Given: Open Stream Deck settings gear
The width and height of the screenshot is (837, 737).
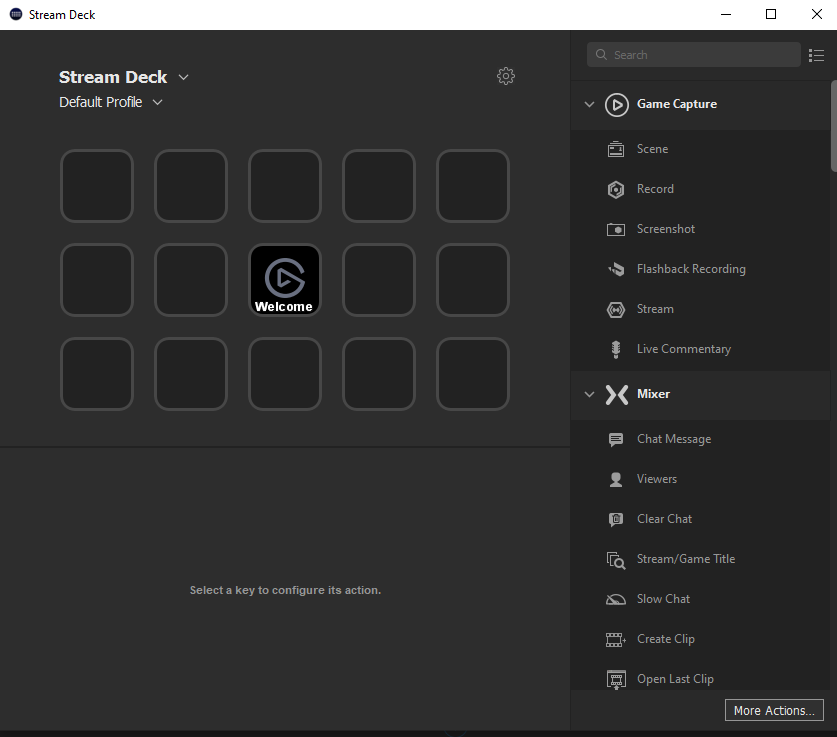Looking at the screenshot, I should (506, 76).
